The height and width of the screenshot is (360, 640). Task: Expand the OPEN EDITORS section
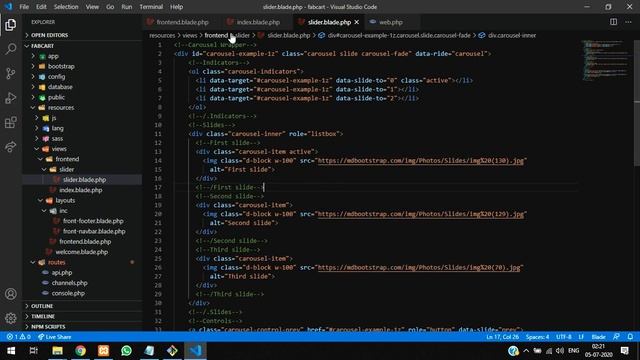pyautogui.click(x=82, y=35)
